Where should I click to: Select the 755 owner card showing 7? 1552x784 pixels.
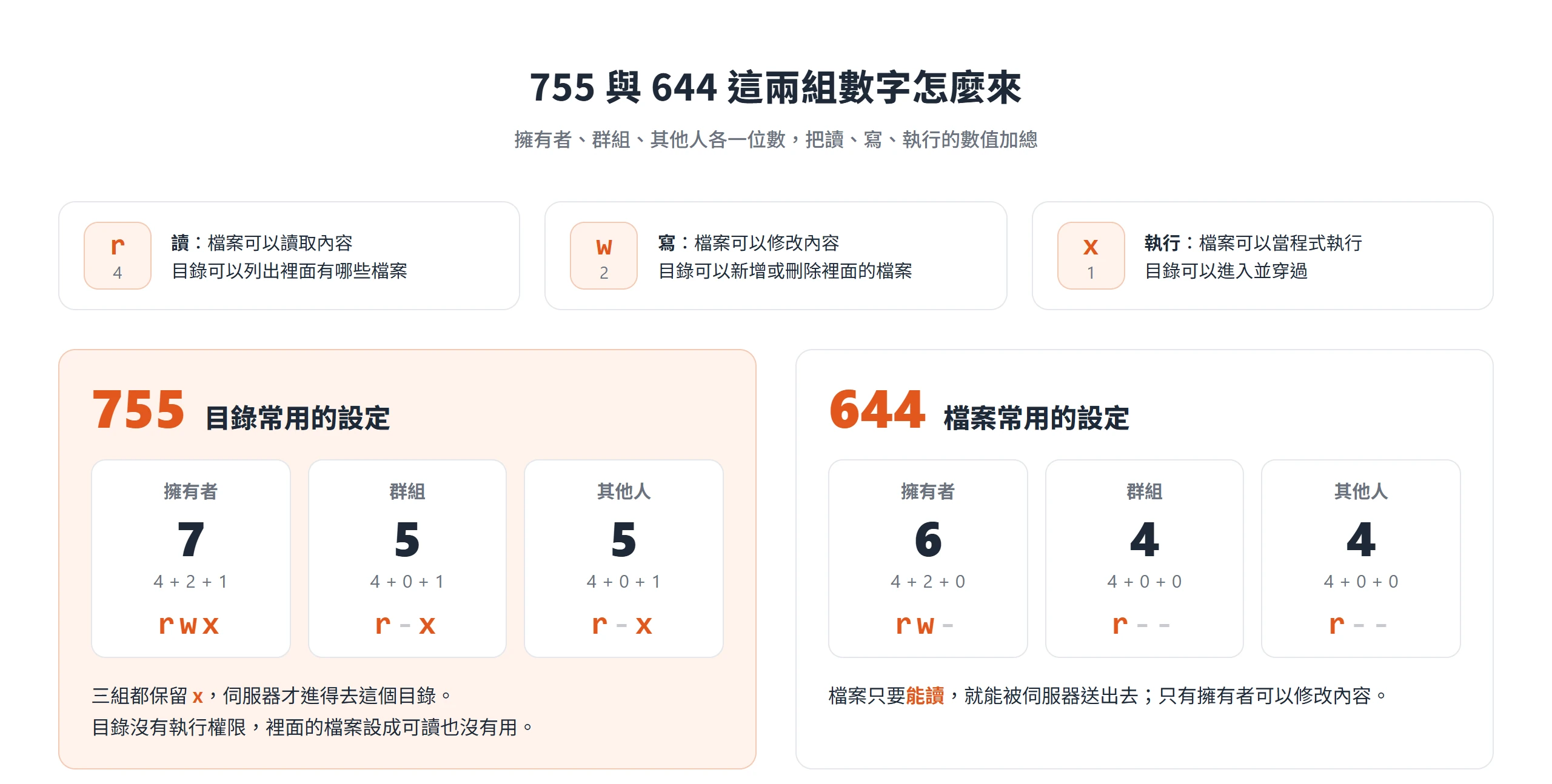tap(191, 558)
